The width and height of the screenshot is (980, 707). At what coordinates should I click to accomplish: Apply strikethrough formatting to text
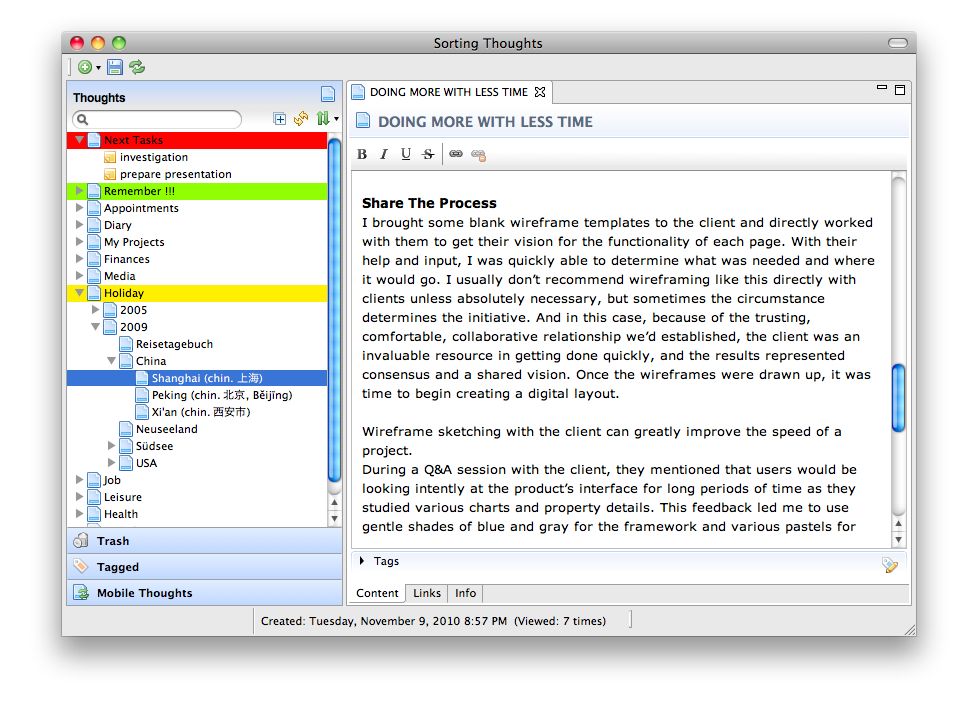(428, 153)
